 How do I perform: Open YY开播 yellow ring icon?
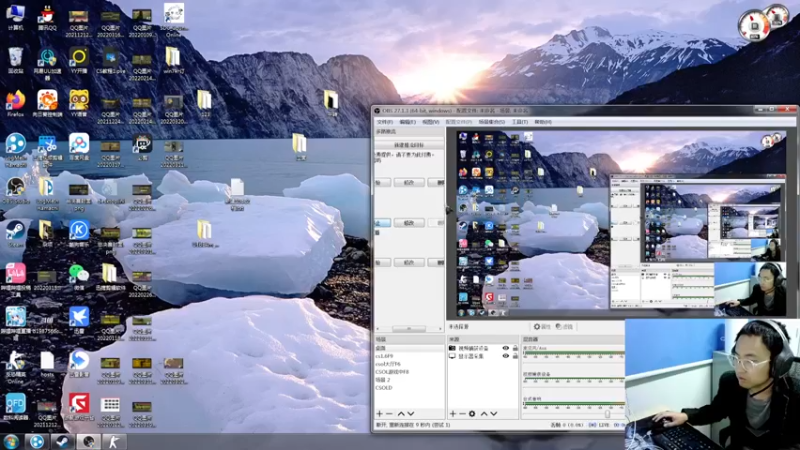click(79, 60)
